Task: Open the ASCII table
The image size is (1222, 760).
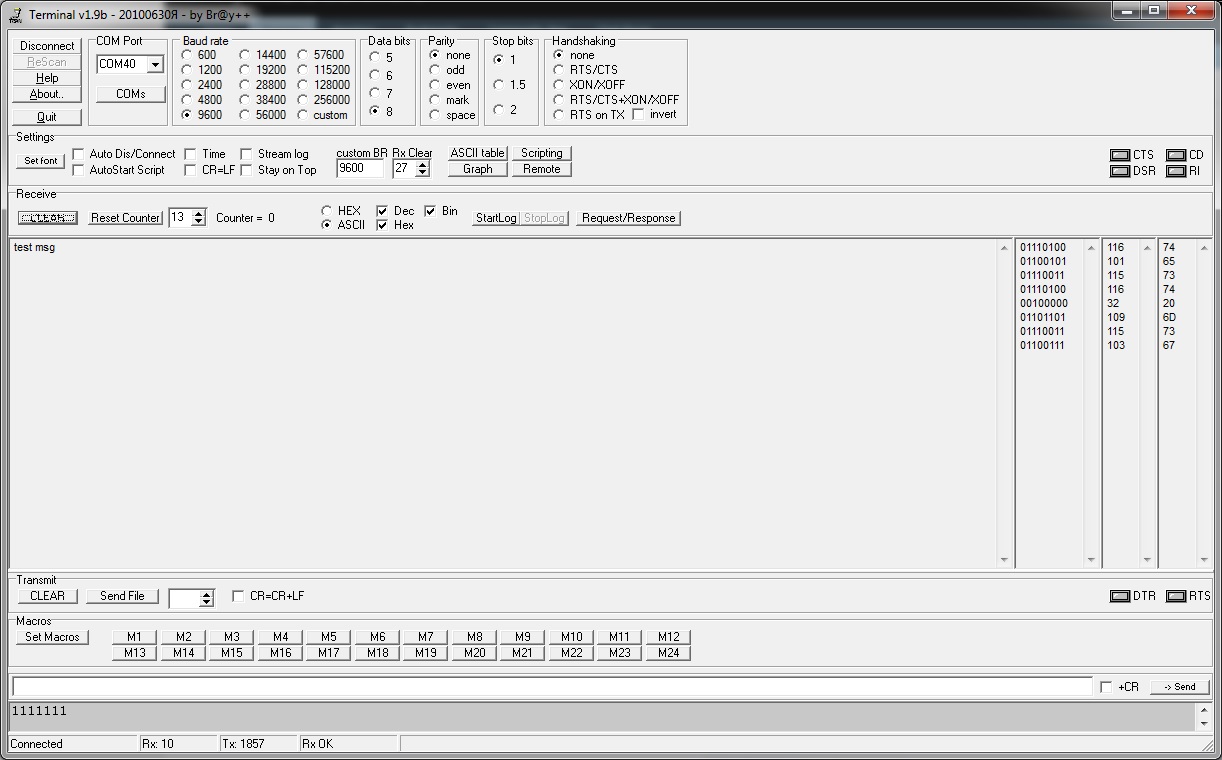Action: pyautogui.click(x=478, y=153)
